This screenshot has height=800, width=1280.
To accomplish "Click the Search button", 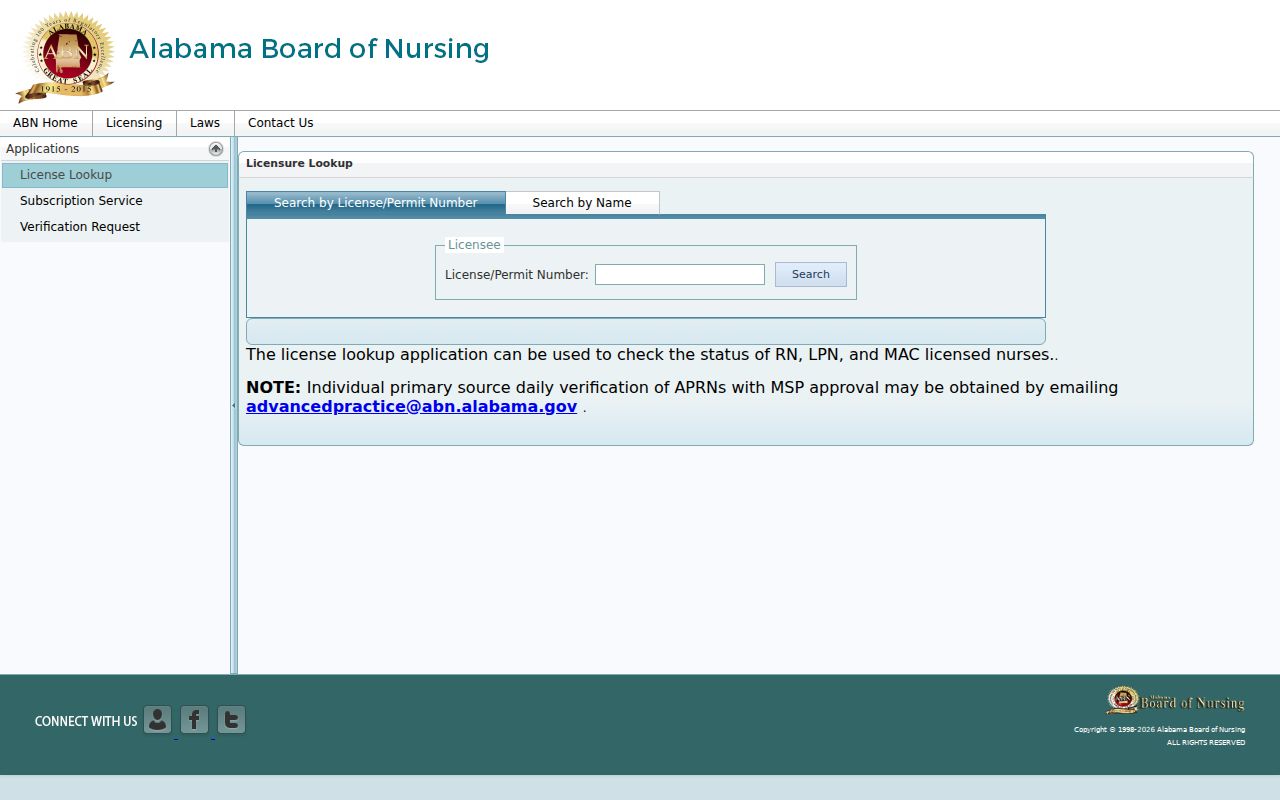I will pos(811,274).
